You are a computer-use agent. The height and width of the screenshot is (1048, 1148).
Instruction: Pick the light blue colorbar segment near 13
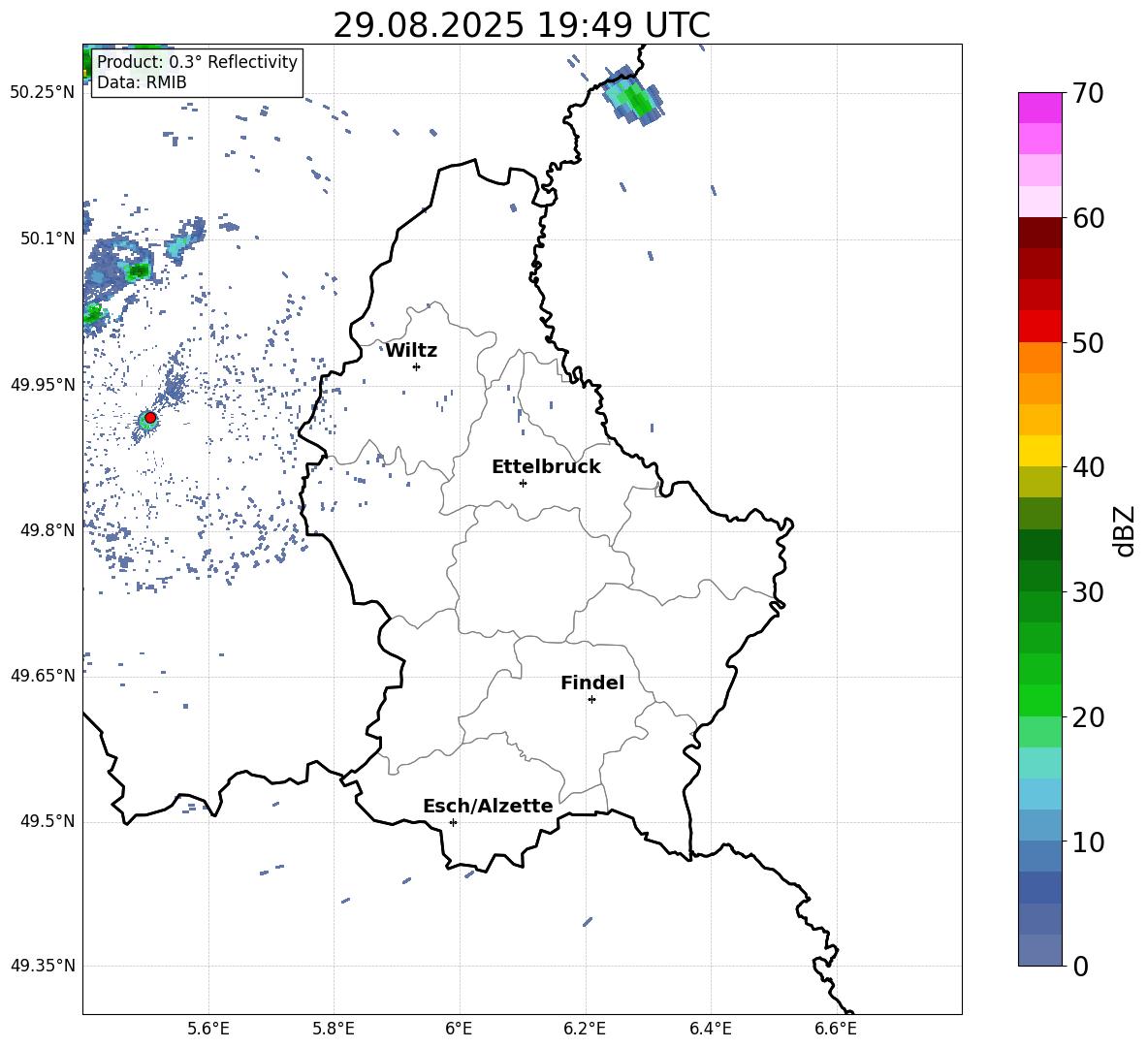pyautogui.click(x=1040, y=793)
